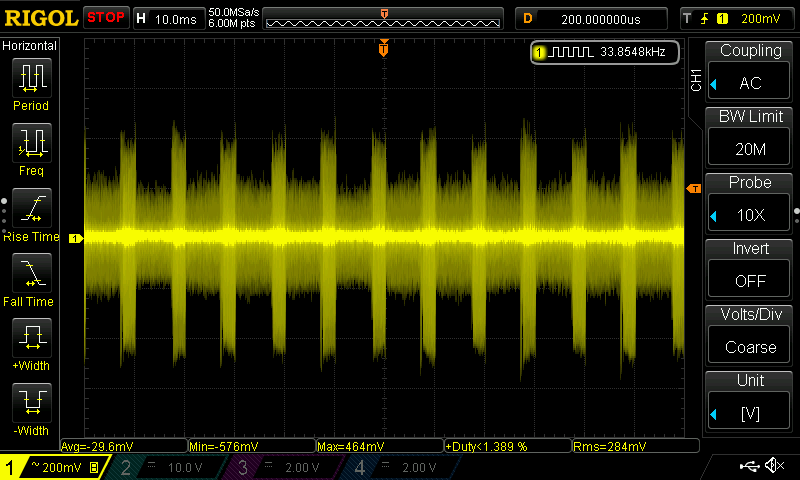
Task: Click the USB device status icon
Action: [x=750, y=466]
